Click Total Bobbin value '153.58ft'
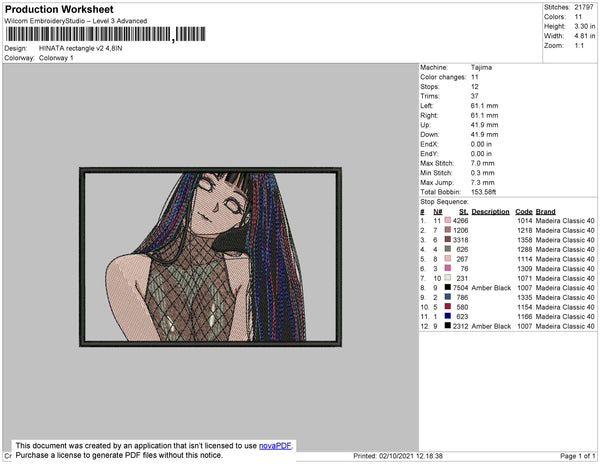Viewport: 600px width, 464px height. tap(483, 192)
